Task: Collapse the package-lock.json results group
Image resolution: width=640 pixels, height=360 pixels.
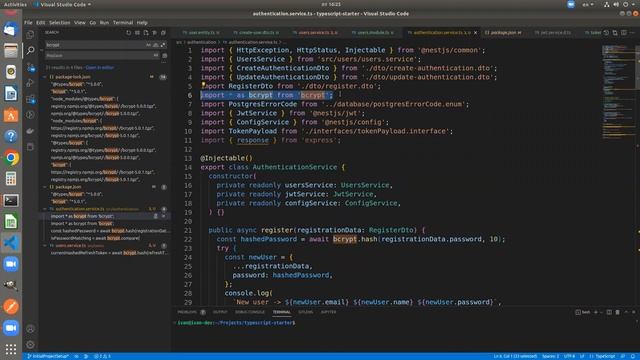Action: [45, 77]
